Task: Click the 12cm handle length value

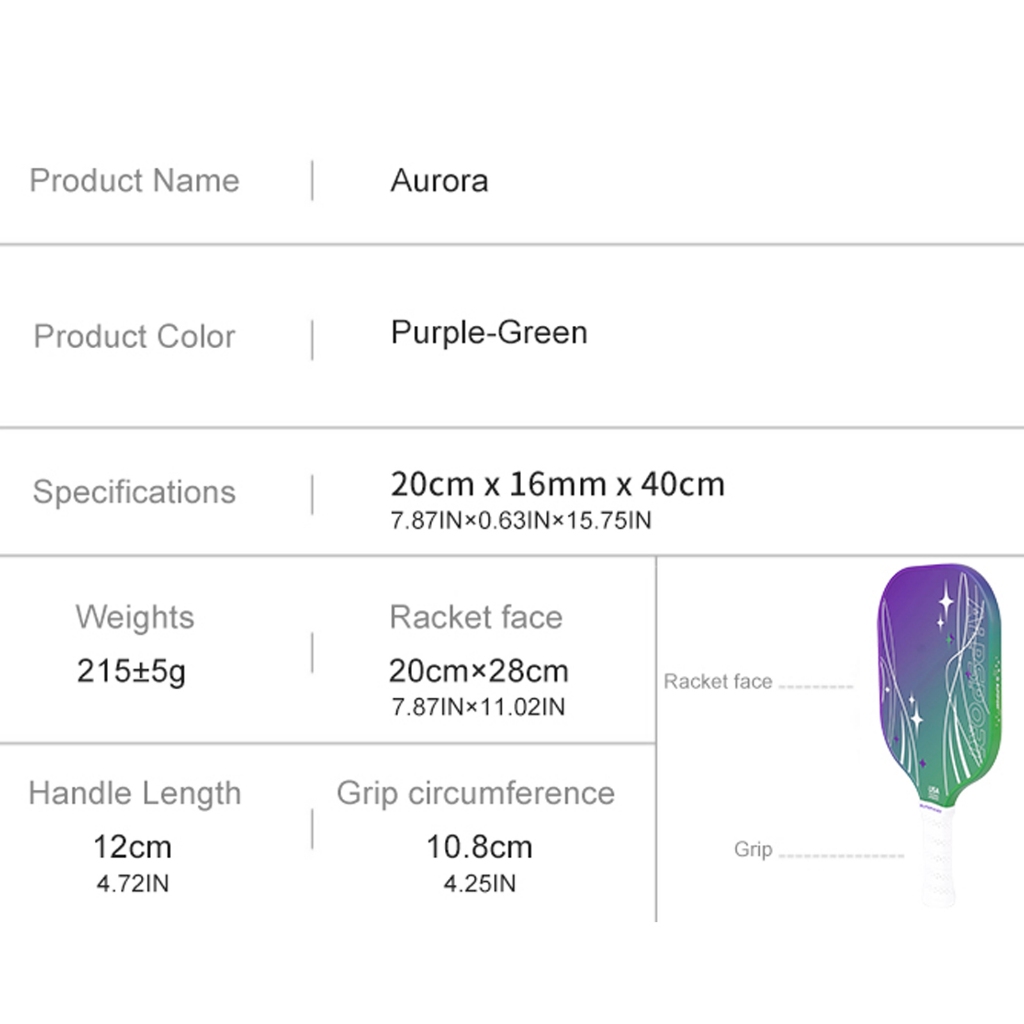Action: tap(133, 847)
